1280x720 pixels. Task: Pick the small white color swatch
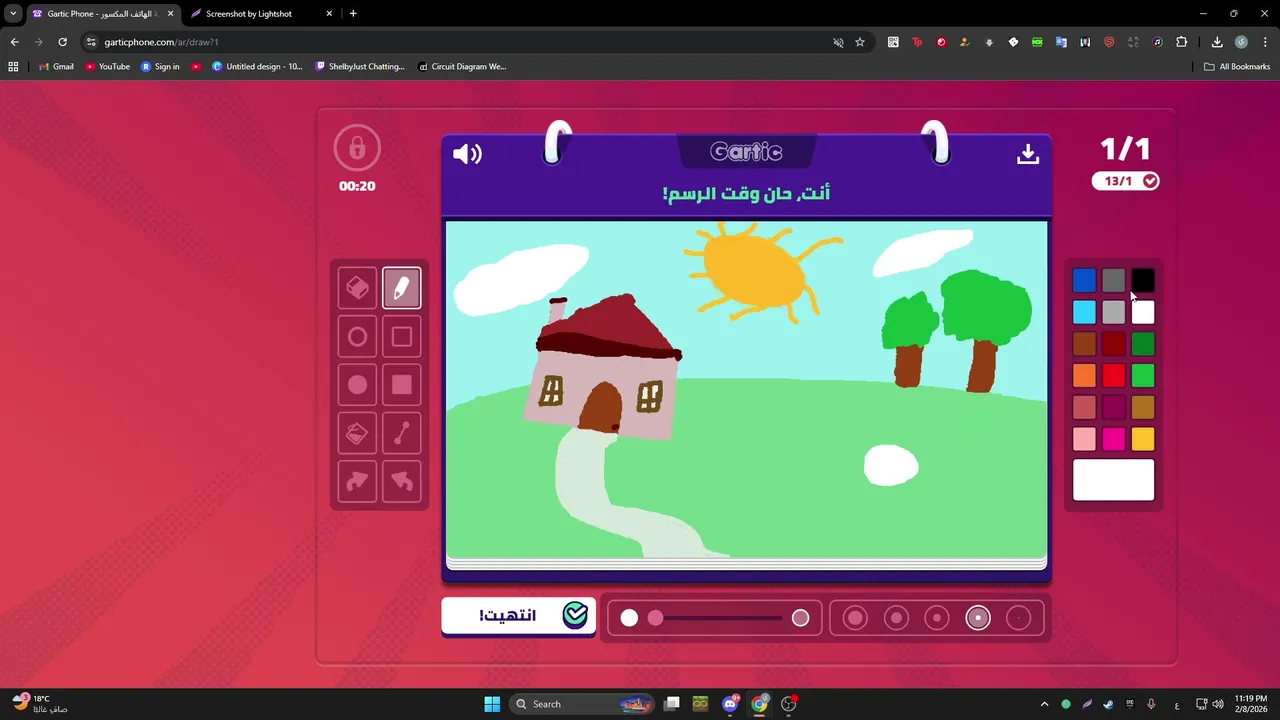pos(1143,312)
